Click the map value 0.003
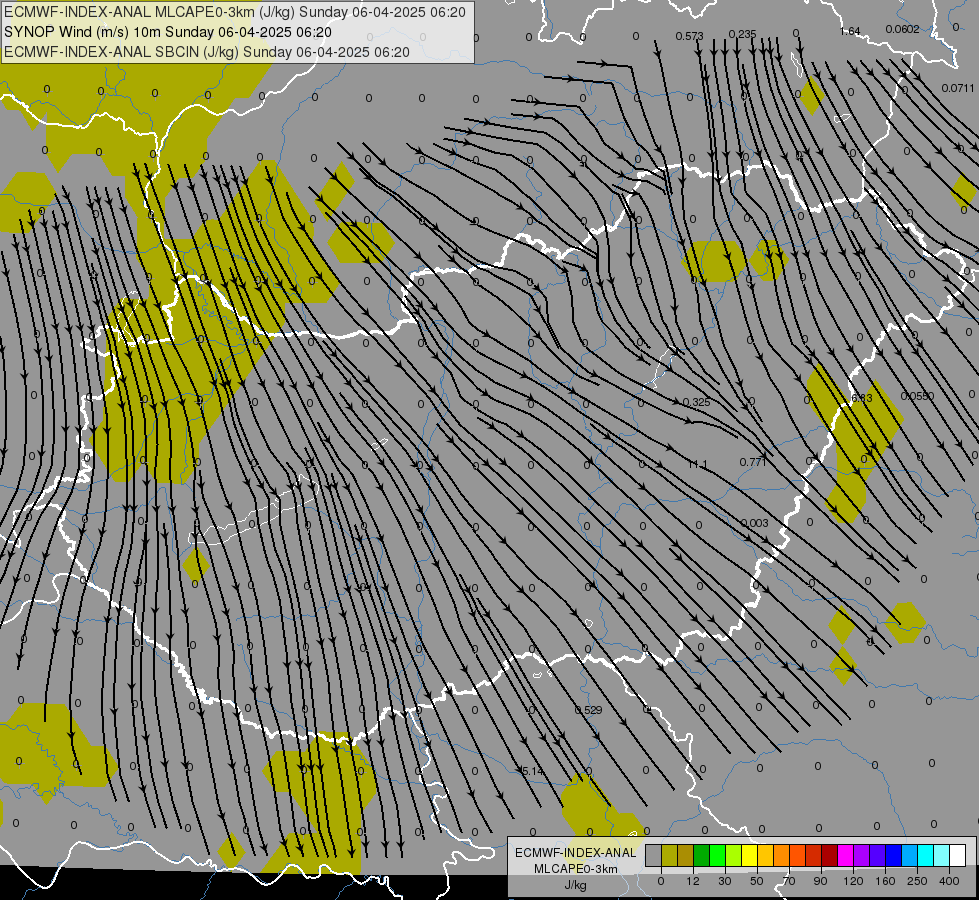This screenshot has width=979, height=900. 754,523
